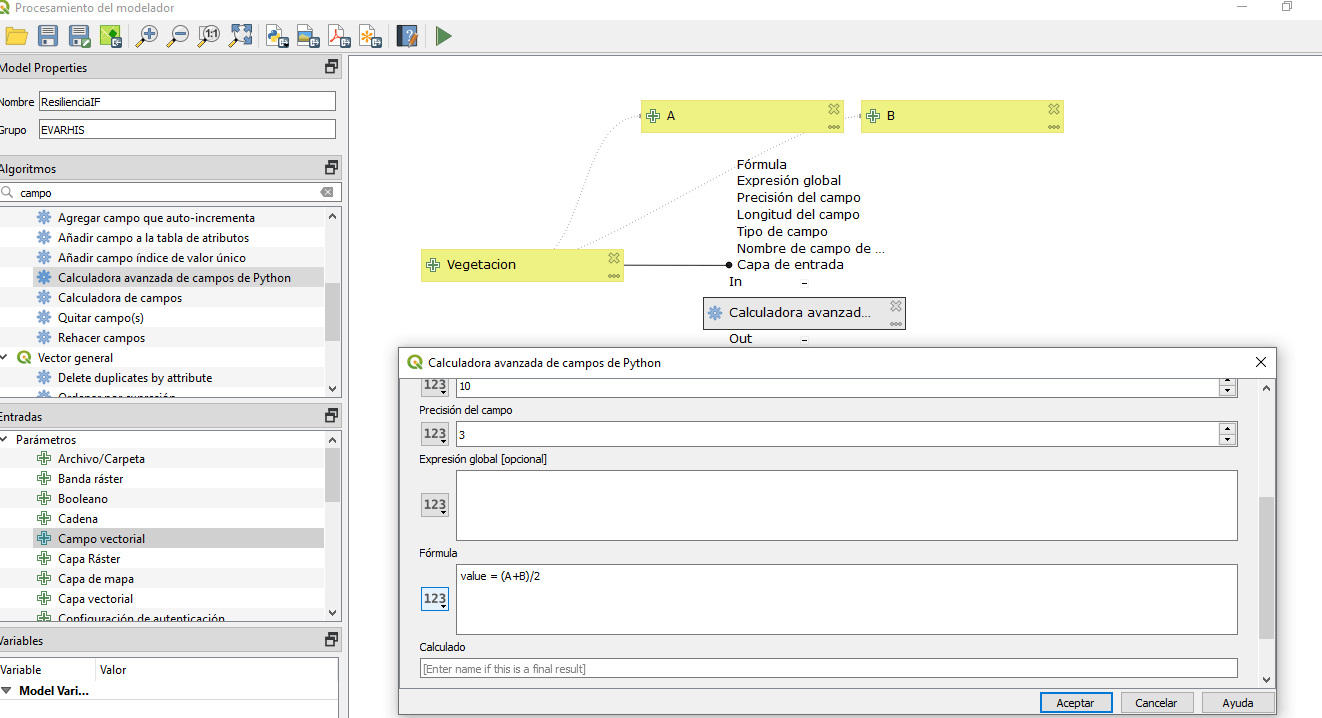Run the ResilienciaIF model
Image resolution: width=1322 pixels, height=718 pixels.
(x=441, y=35)
